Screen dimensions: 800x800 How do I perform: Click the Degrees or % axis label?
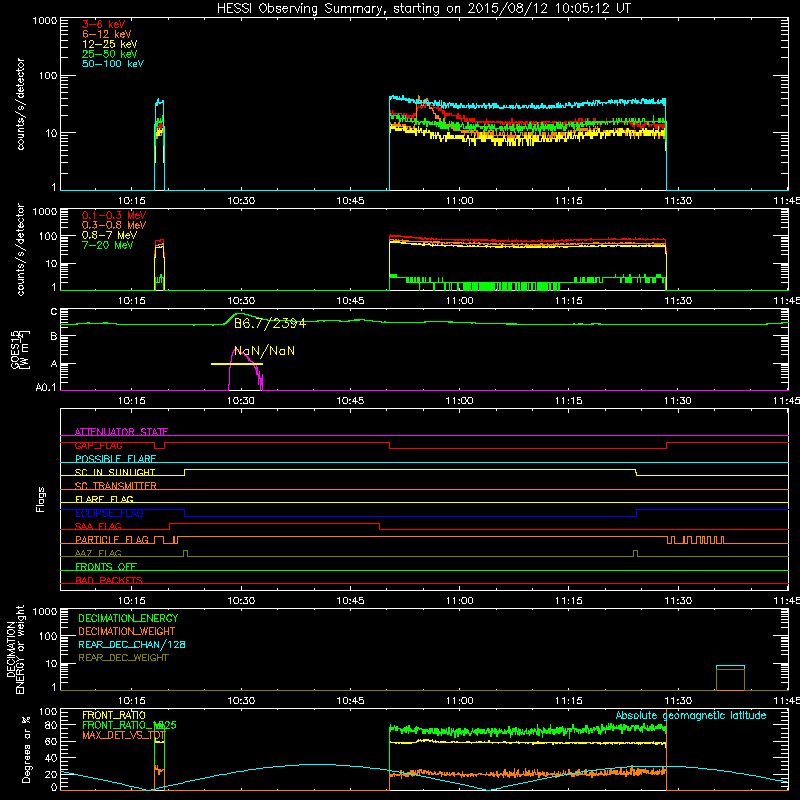click(x=26, y=749)
